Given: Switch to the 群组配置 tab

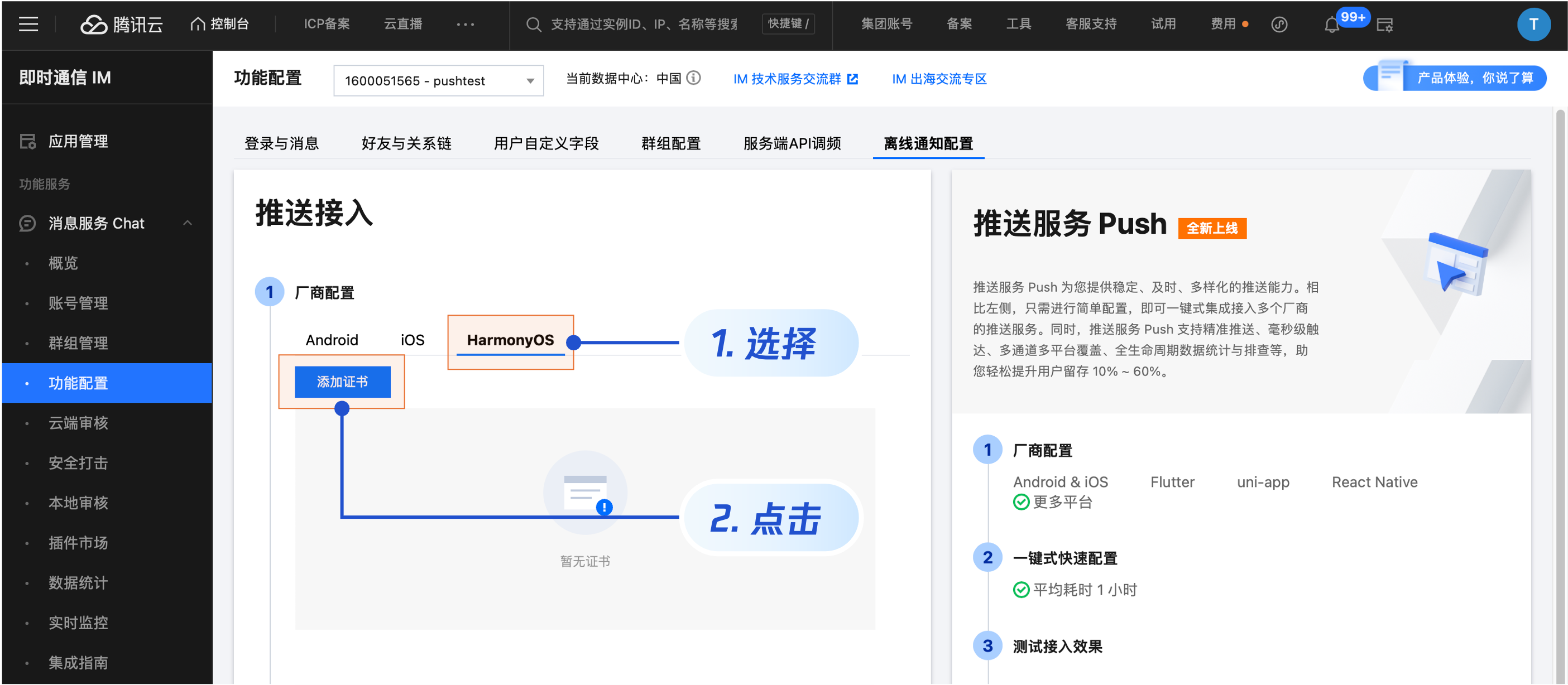Looking at the screenshot, I should pos(671,143).
